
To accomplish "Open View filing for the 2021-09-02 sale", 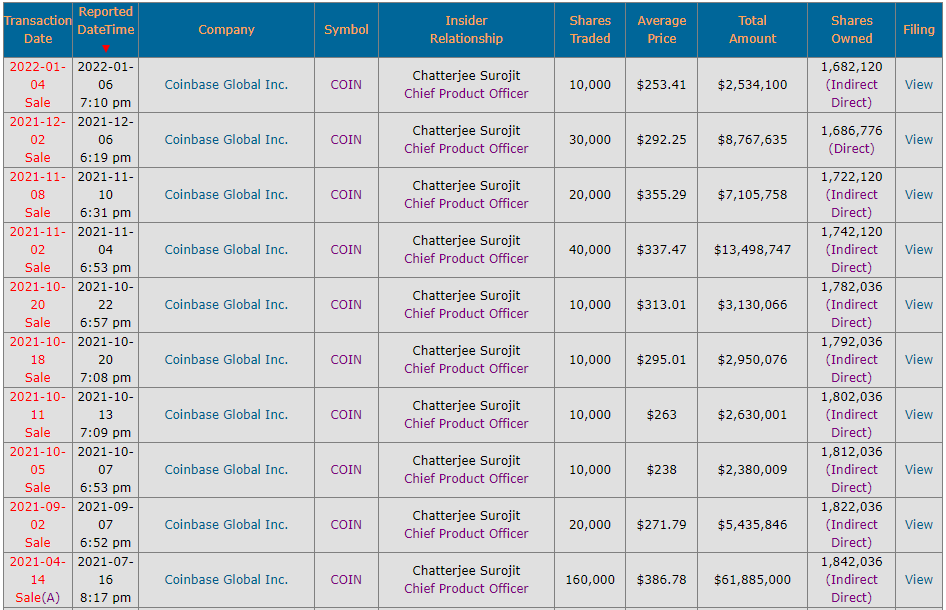I will coord(919,524).
